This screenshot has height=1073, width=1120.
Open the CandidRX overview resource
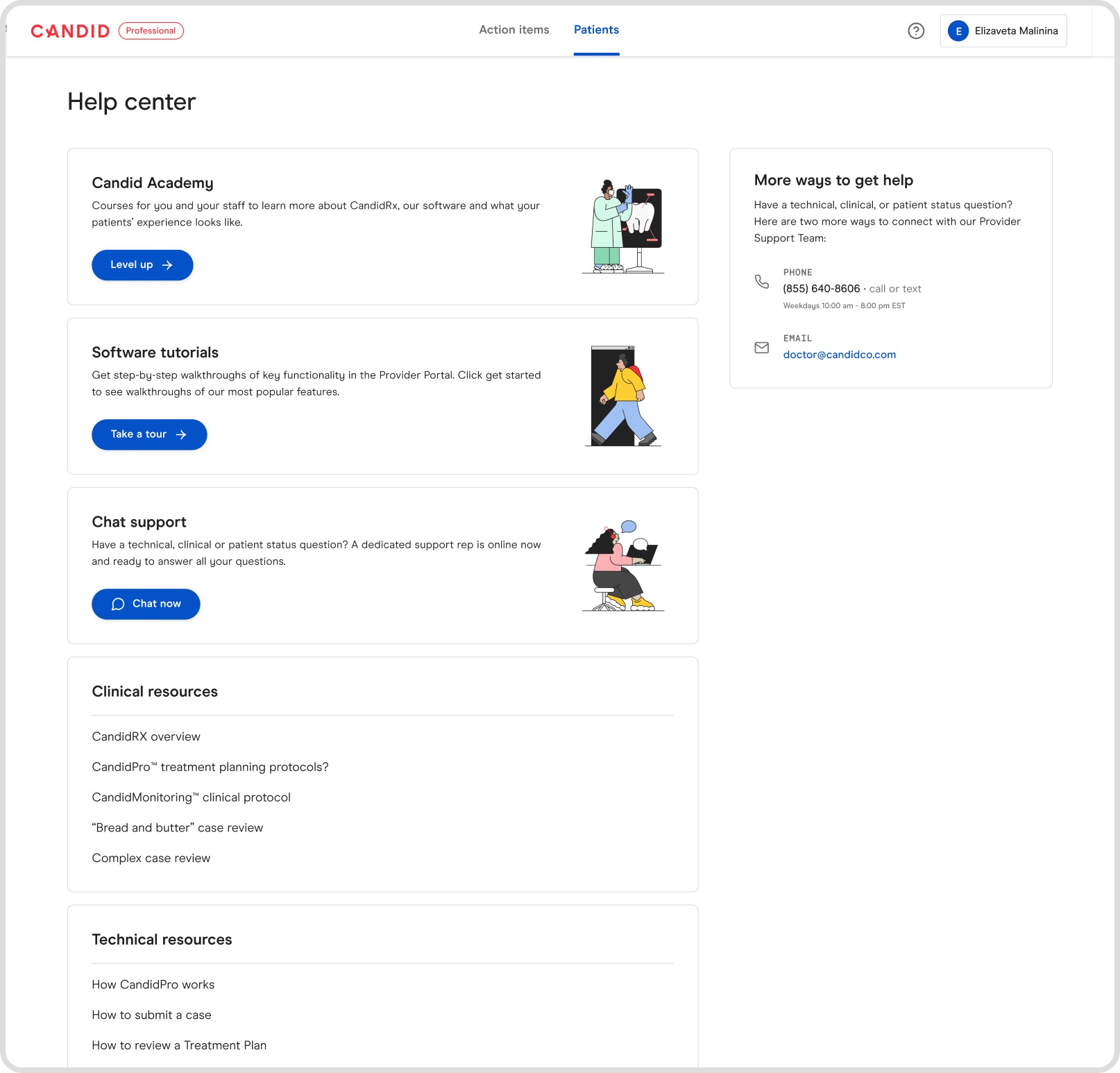pos(146,736)
